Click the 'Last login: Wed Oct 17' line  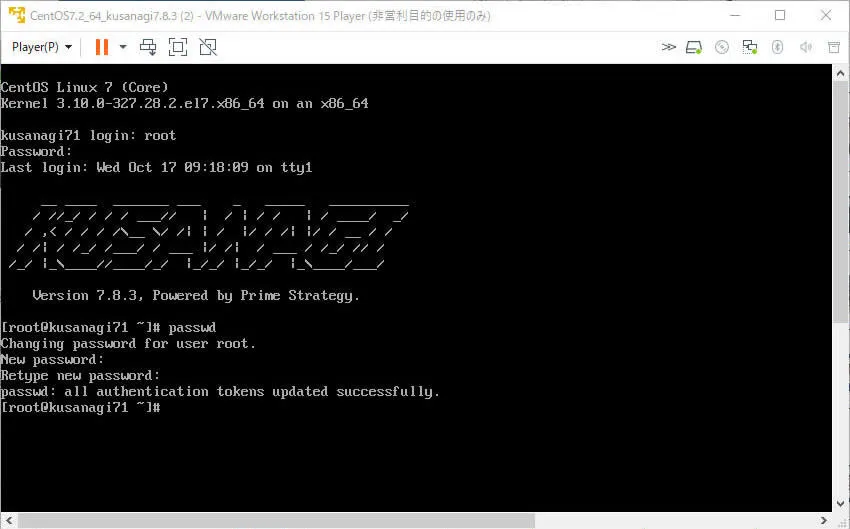click(x=157, y=167)
